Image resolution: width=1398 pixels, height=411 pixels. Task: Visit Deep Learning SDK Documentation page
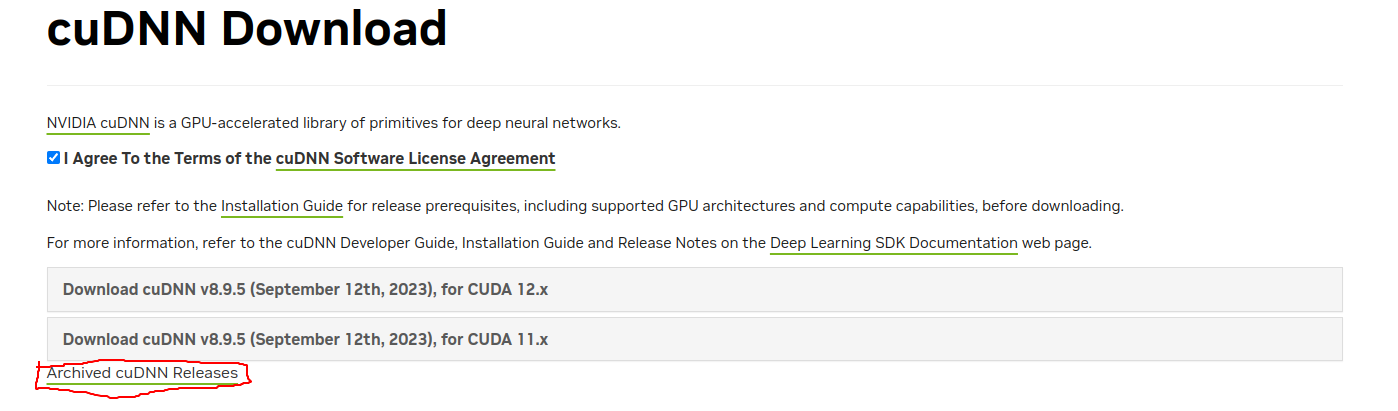tap(893, 243)
